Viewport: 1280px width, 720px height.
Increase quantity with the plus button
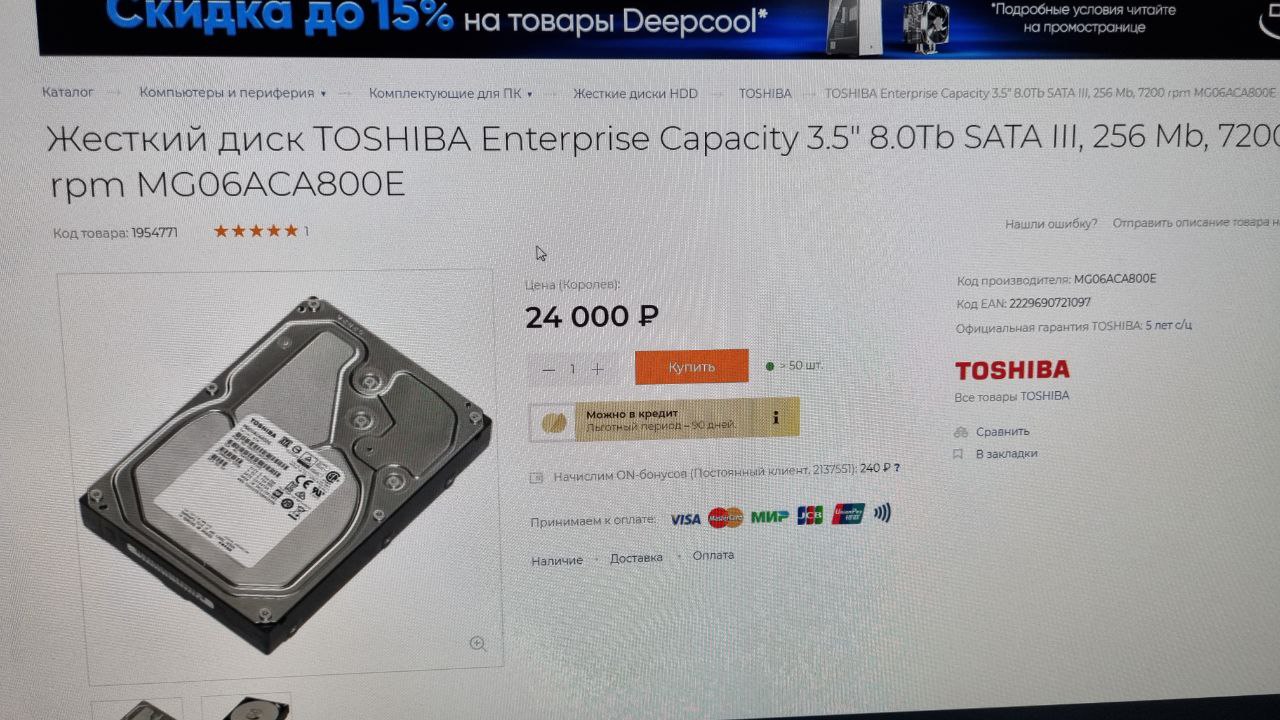coord(597,369)
